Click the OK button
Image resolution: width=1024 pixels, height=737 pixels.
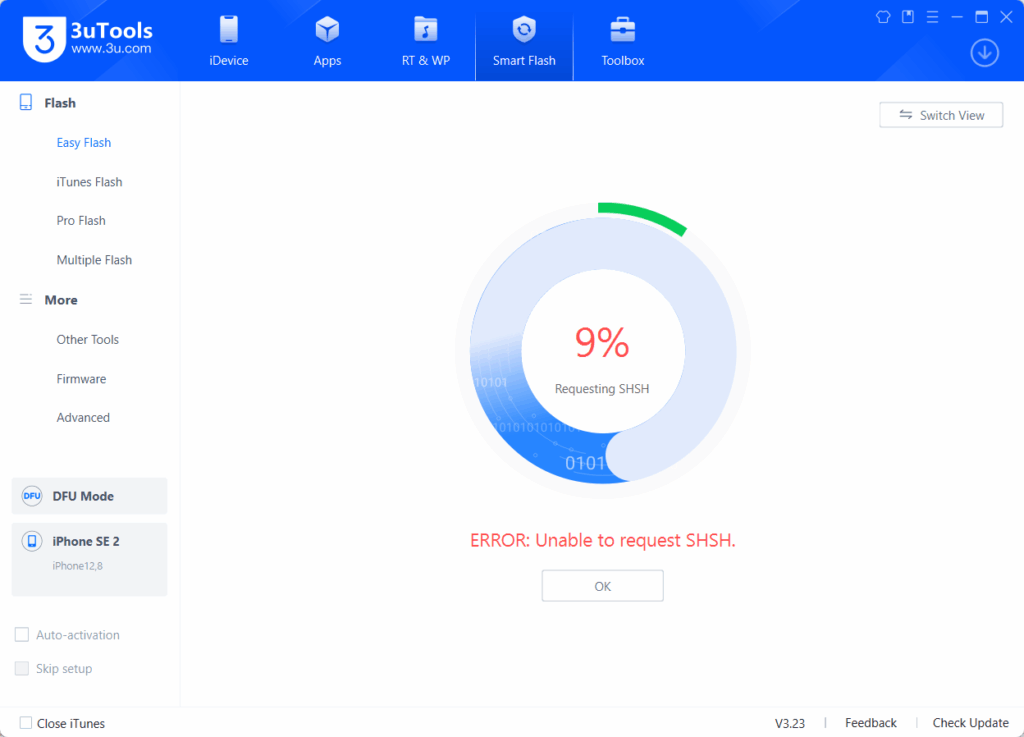602,586
